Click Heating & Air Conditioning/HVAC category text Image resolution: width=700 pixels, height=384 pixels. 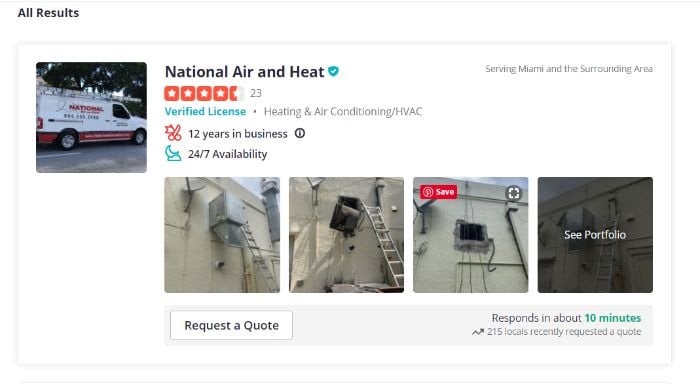point(343,112)
